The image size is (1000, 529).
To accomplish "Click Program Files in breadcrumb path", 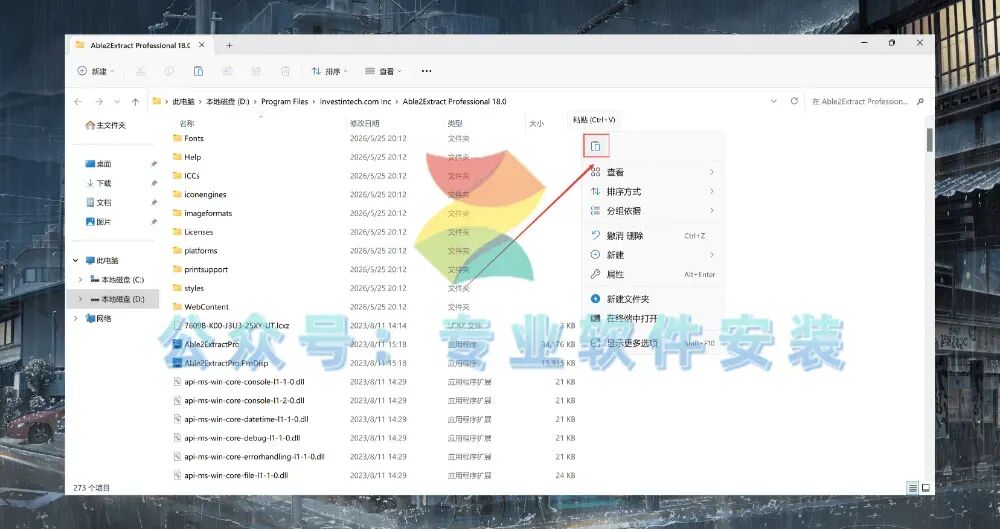I will tap(284, 101).
